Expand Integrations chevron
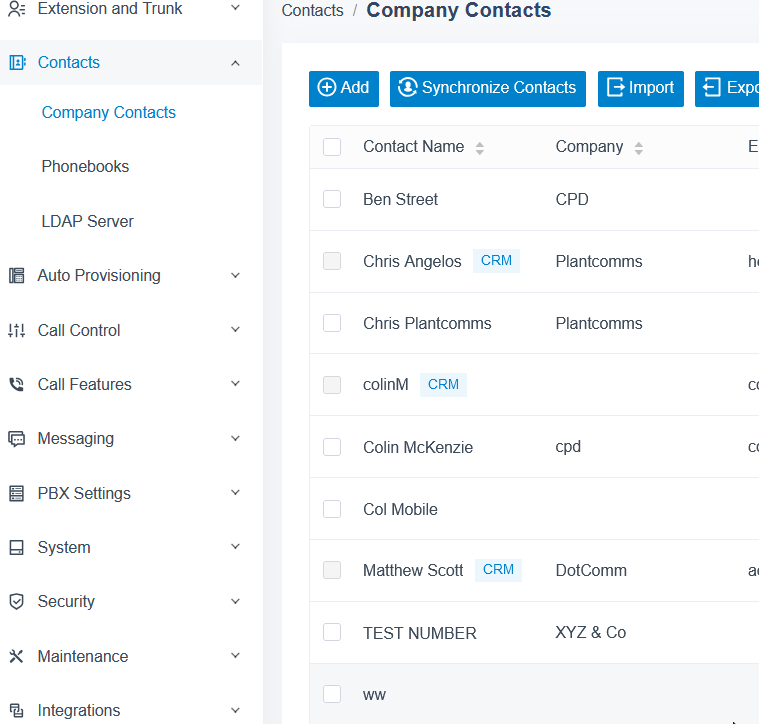759x724 pixels. point(235,710)
